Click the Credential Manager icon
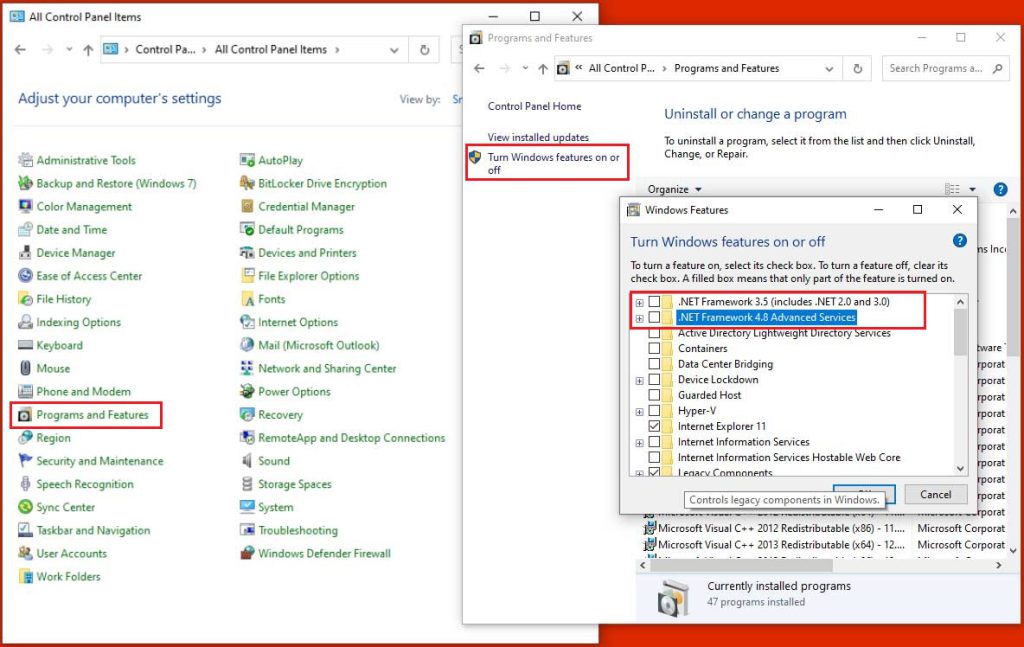 pos(247,206)
